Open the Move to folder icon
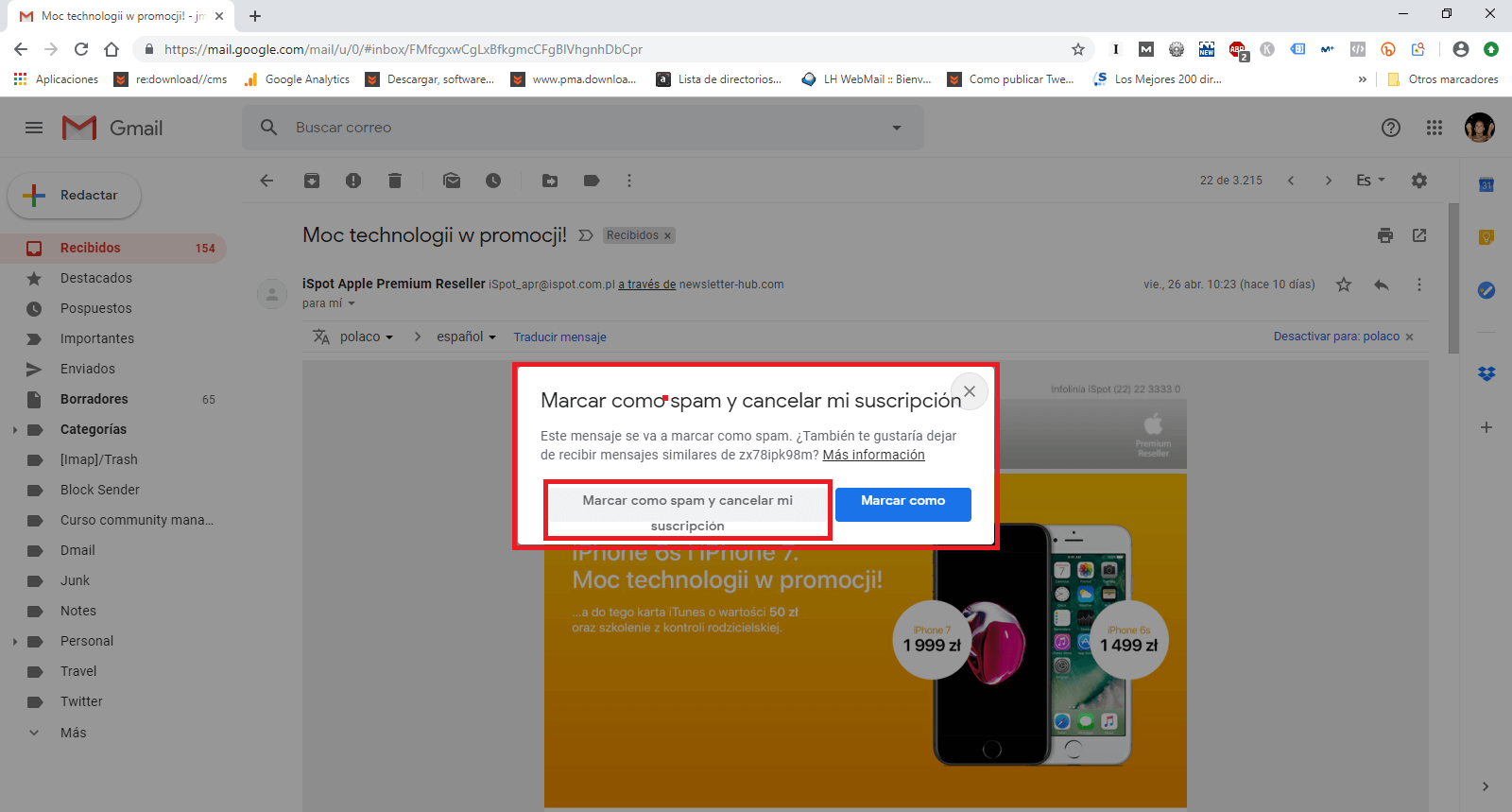 (550, 181)
